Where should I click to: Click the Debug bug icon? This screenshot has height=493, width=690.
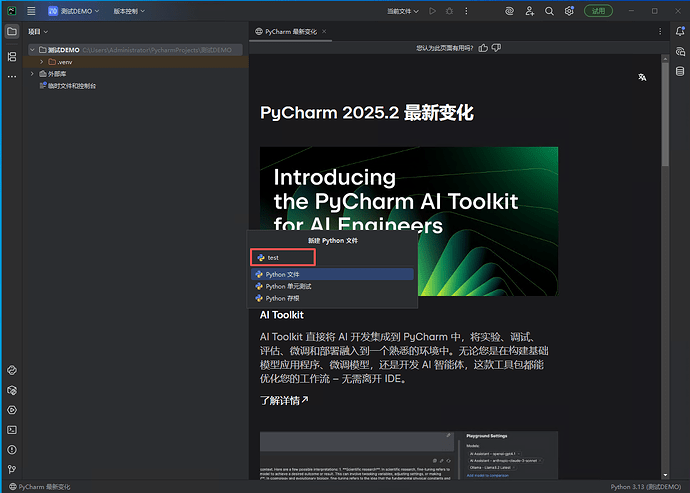pos(449,11)
